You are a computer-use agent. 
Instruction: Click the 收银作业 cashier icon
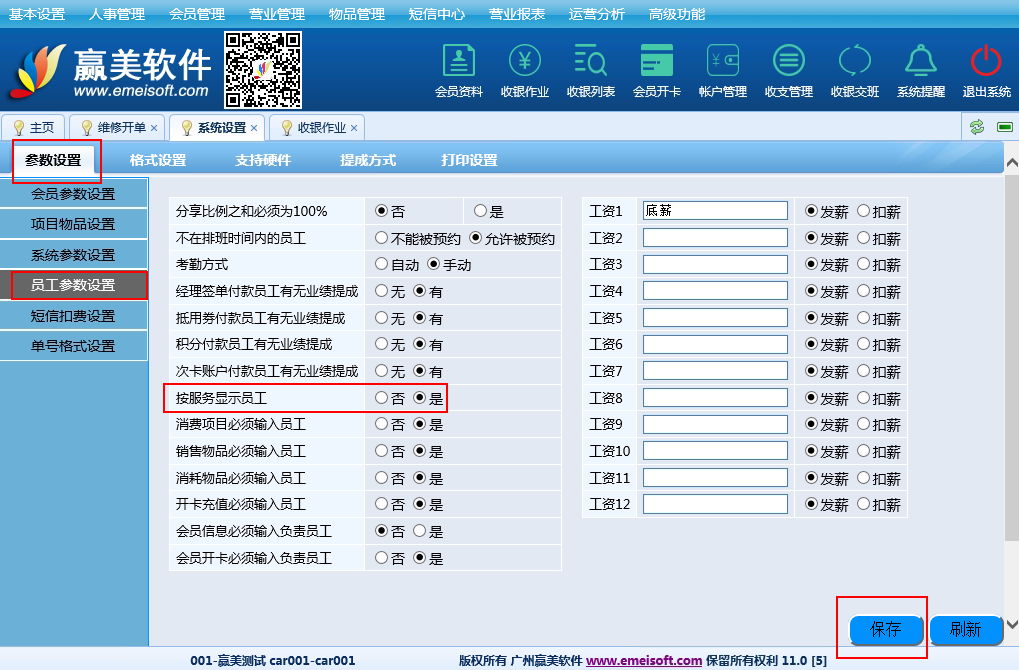(525, 62)
